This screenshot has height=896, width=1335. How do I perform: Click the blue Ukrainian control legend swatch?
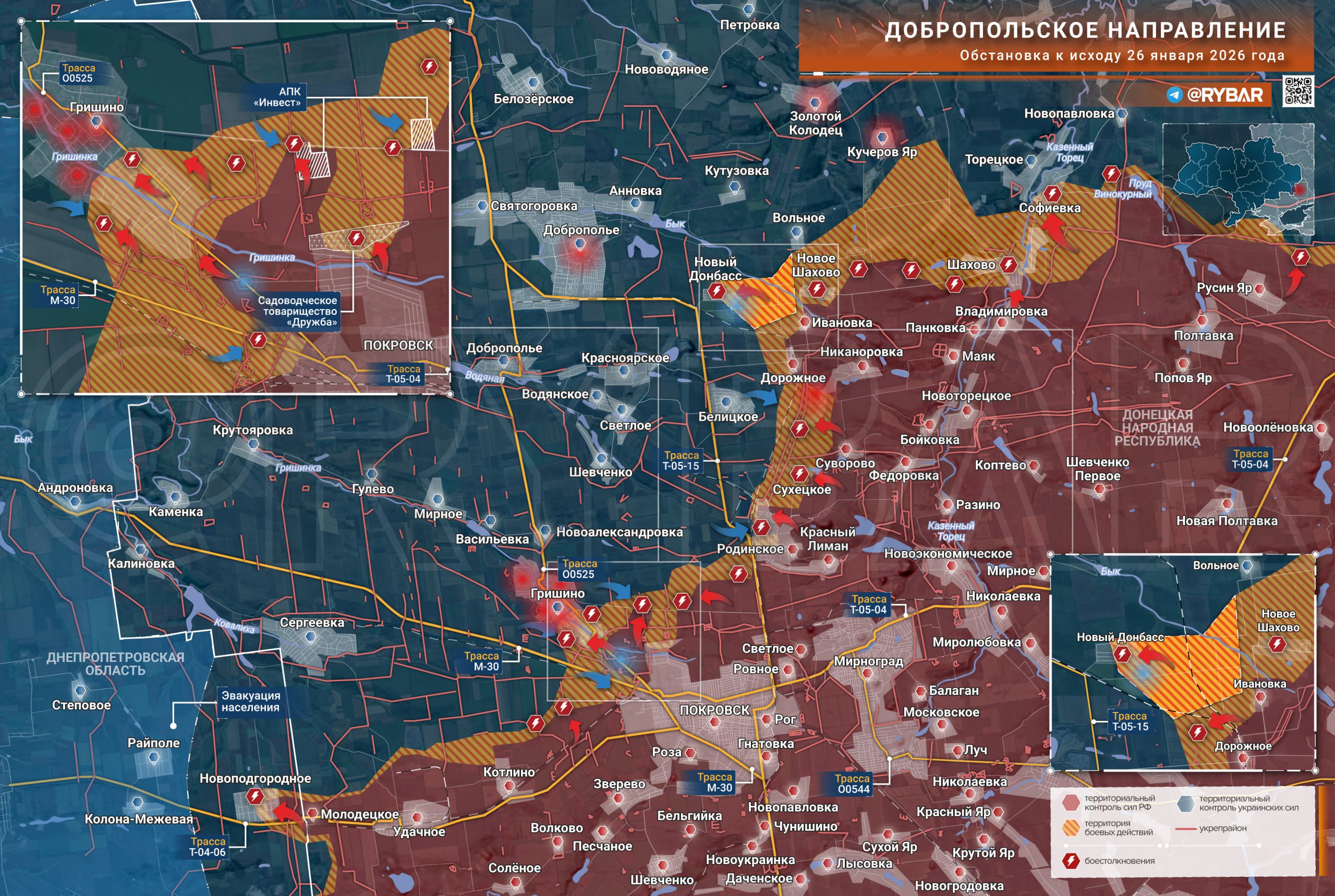pyautogui.click(x=1186, y=803)
